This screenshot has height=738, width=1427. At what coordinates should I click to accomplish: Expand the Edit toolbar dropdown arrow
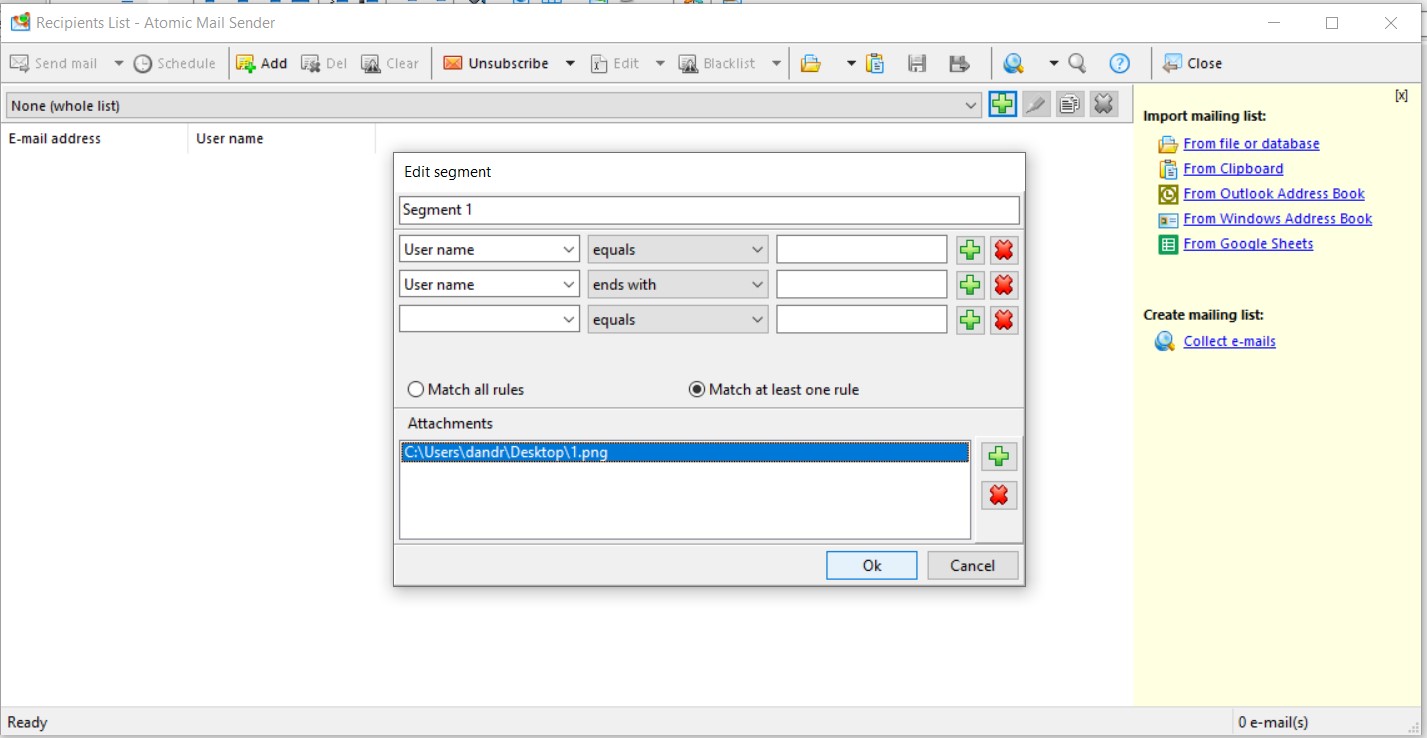(660, 63)
